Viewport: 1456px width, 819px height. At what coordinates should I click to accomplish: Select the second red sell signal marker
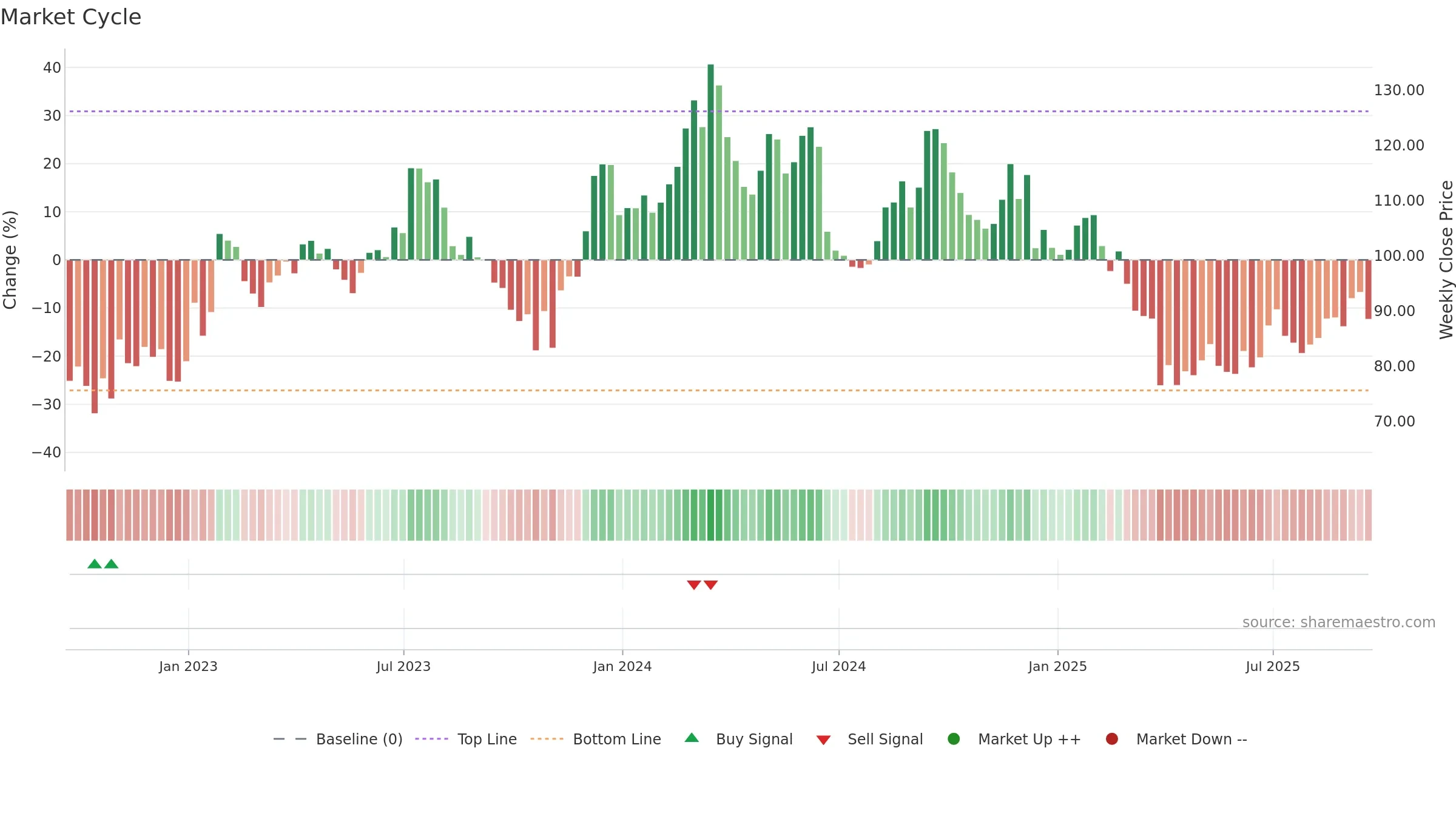click(710, 585)
